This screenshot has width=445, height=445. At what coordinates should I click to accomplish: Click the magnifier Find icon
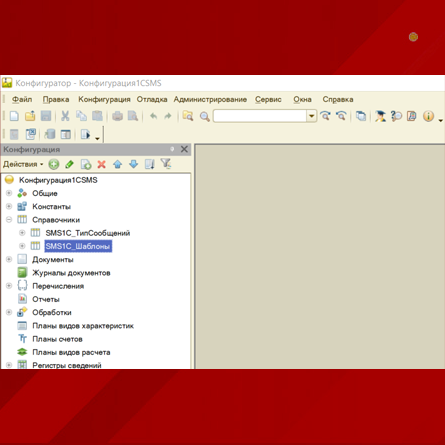pos(204,116)
